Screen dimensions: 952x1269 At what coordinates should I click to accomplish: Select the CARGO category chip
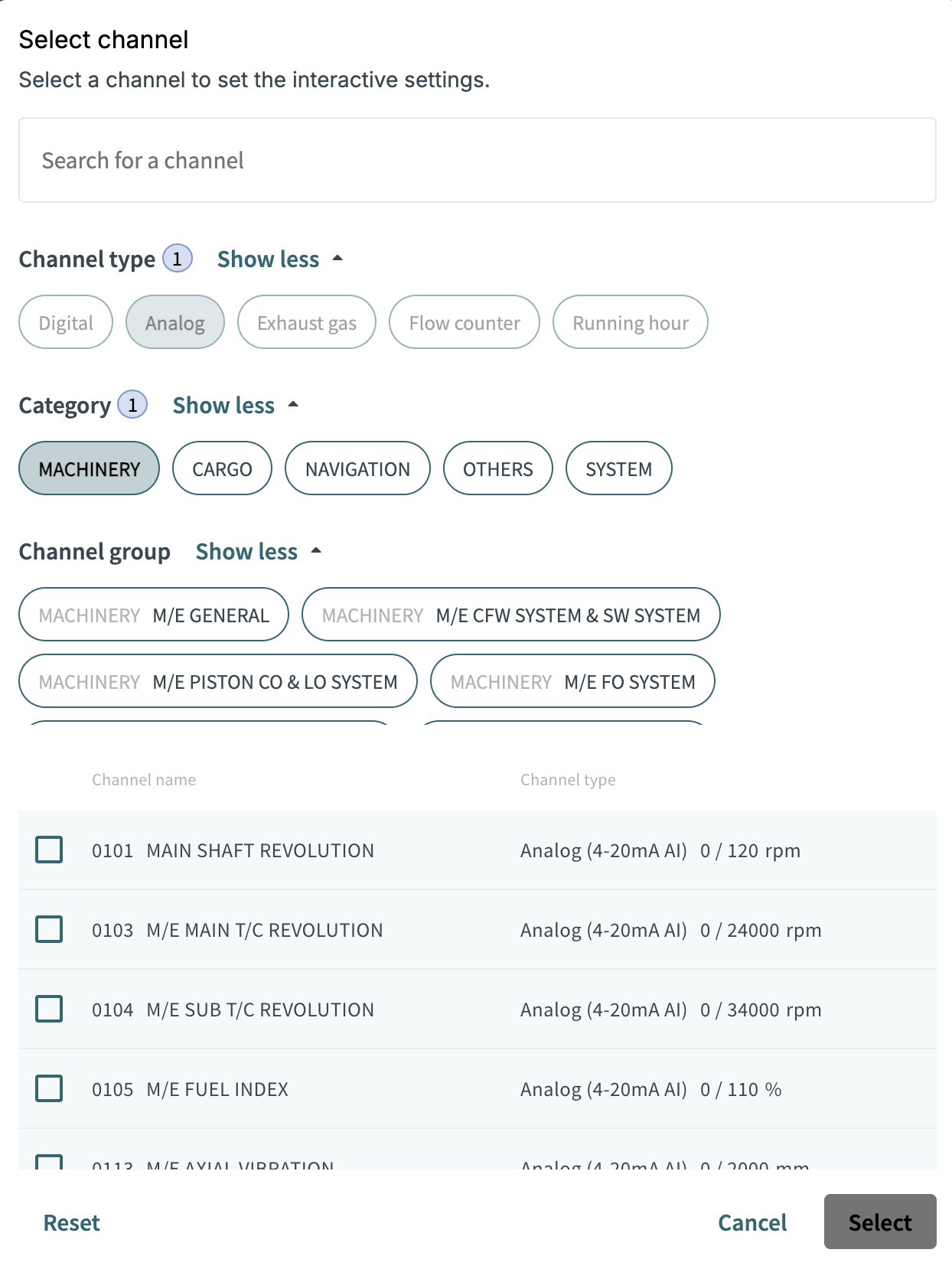(x=222, y=468)
